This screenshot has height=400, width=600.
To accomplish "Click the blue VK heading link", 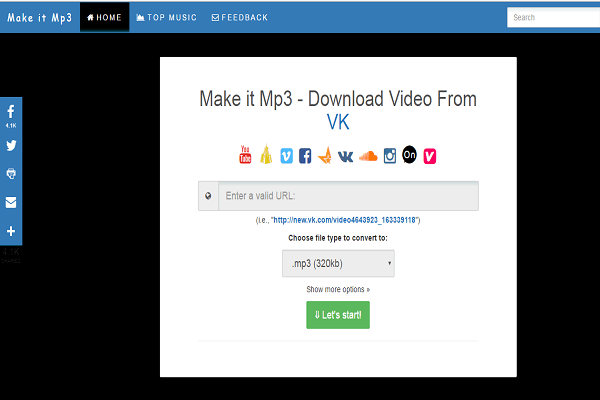I will pos(338,122).
